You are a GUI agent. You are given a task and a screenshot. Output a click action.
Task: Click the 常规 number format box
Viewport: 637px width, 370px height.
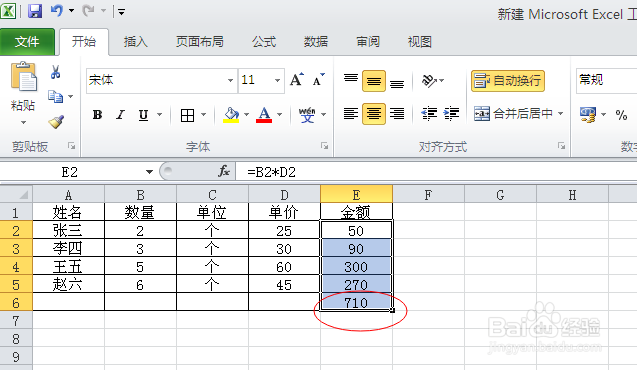(607, 80)
